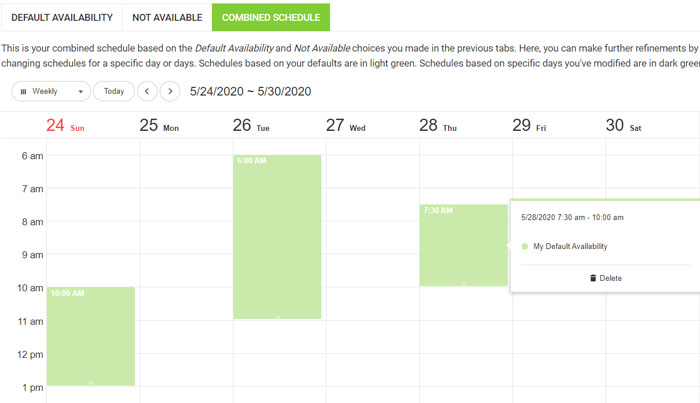Select the Tuesday 6:00 AM availability block
The width and height of the screenshot is (700, 403).
point(277,236)
